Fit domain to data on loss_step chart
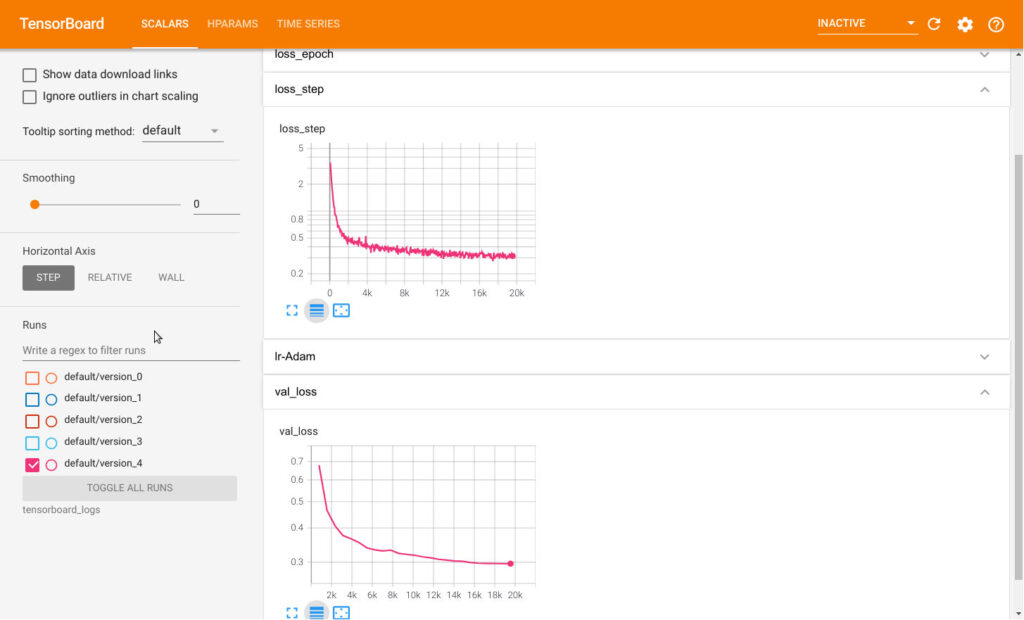The image size is (1024, 620). point(341,310)
